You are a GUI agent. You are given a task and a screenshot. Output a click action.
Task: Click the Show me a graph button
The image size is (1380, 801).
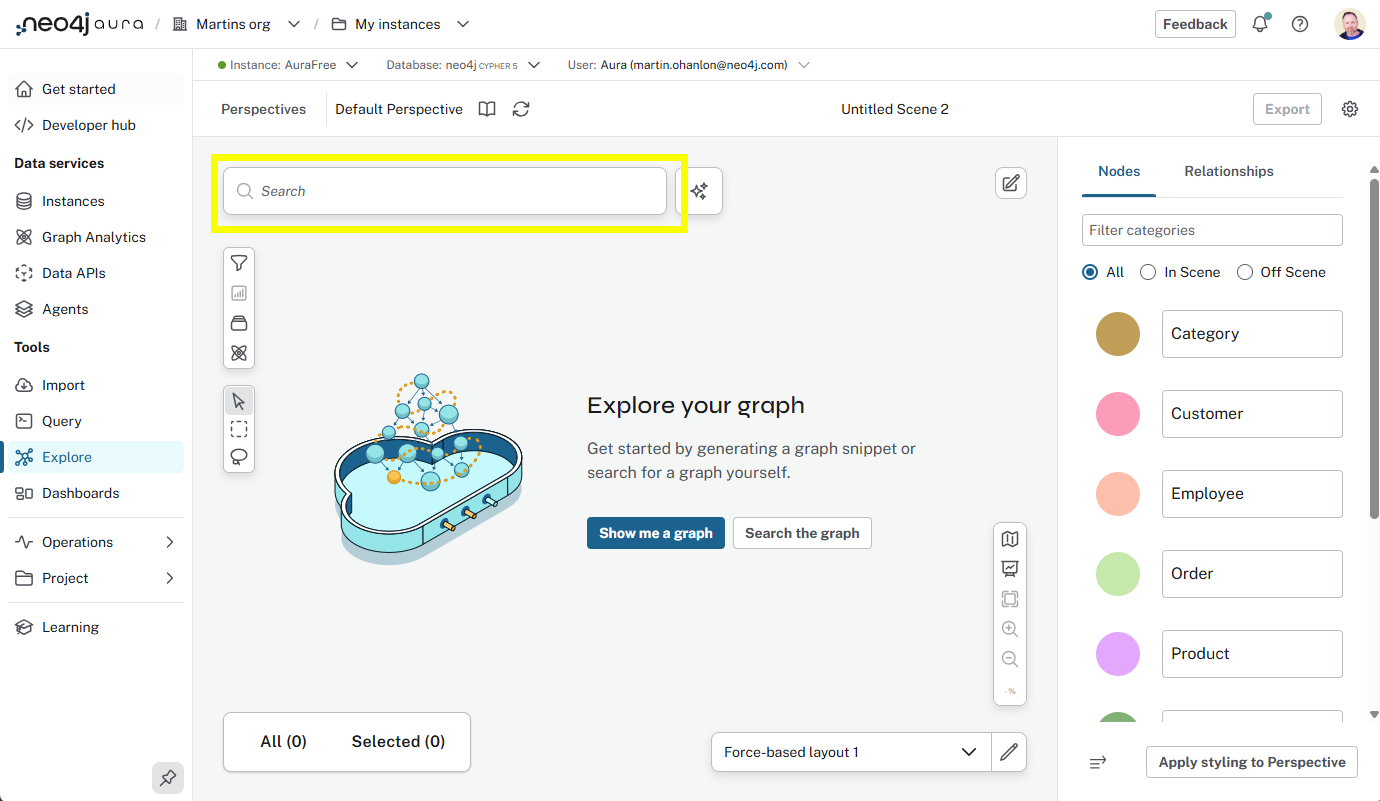click(655, 533)
